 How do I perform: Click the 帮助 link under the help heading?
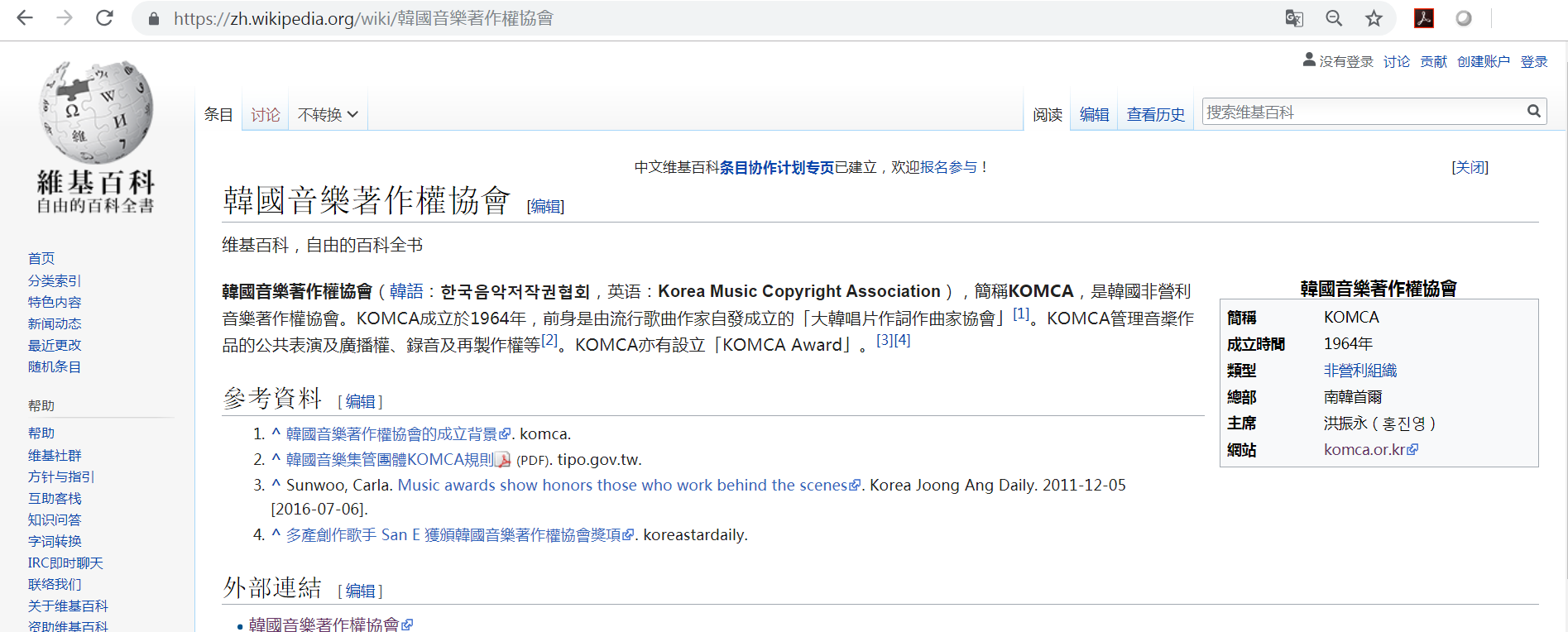click(41, 433)
